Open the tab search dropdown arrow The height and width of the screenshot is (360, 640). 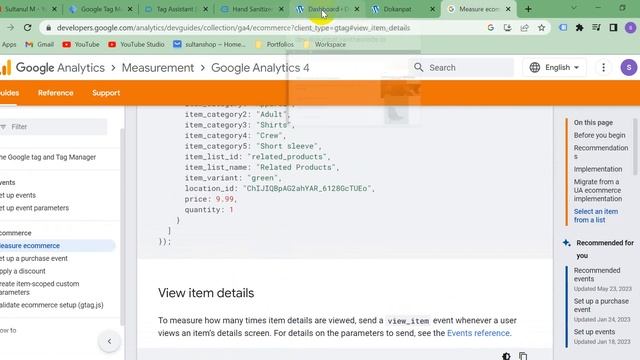[x=573, y=8]
